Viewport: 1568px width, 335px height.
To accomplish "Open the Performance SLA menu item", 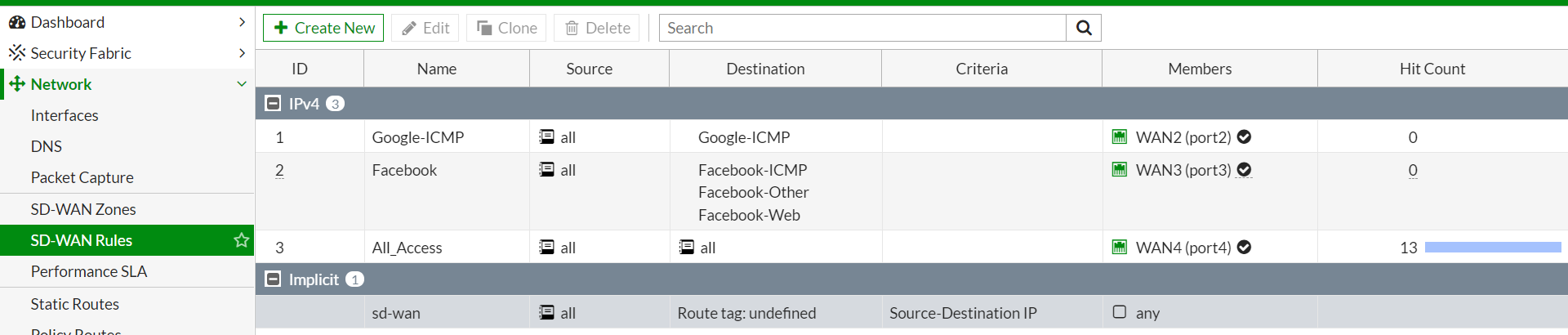I will (89, 271).
